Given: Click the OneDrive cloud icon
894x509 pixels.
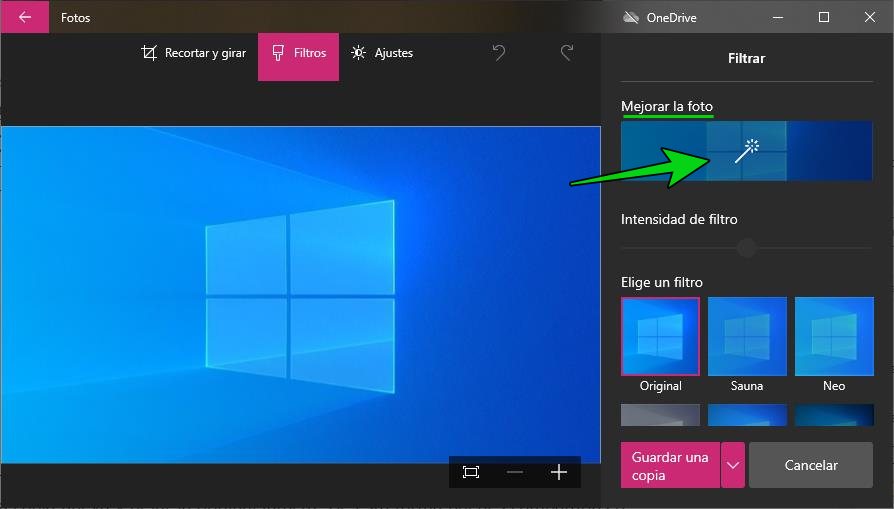Looking at the screenshot, I should (631, 18).
